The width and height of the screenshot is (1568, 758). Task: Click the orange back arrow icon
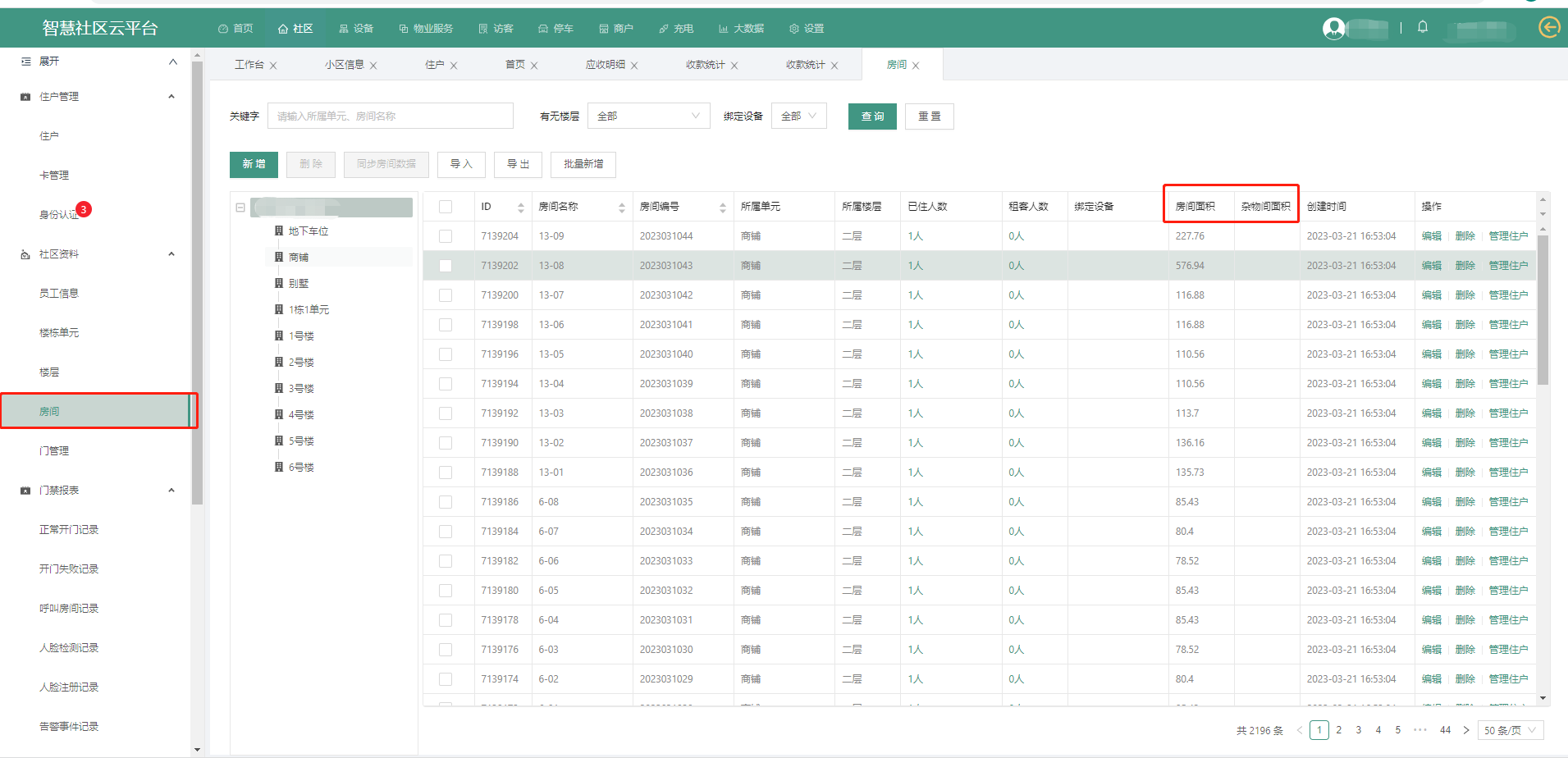(1548, 28)
